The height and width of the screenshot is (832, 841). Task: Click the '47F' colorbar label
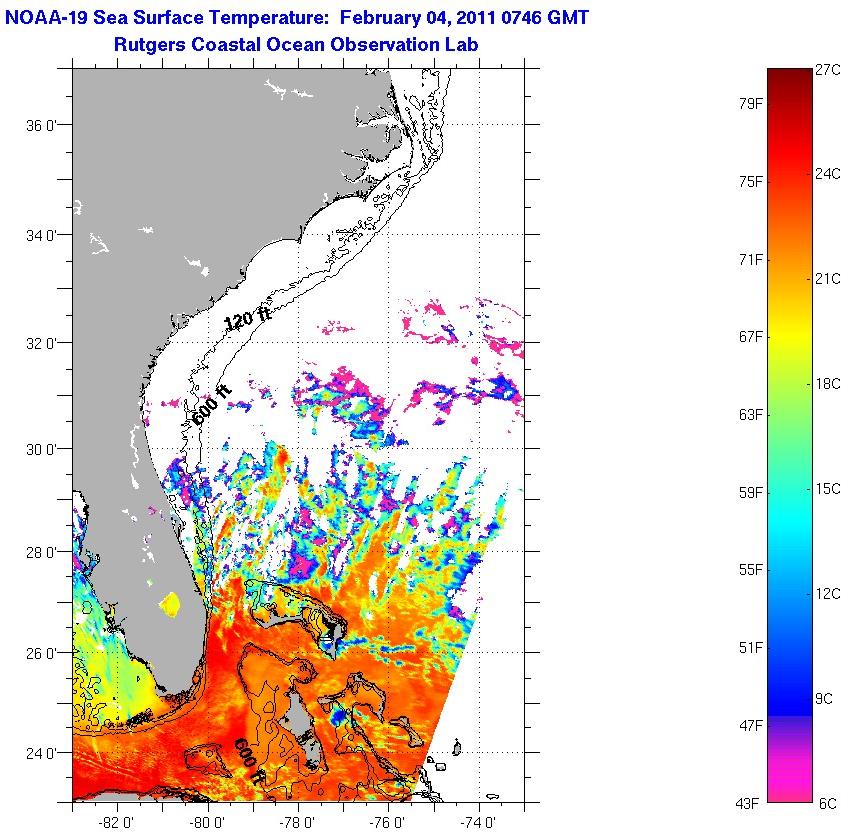(750, 726)
